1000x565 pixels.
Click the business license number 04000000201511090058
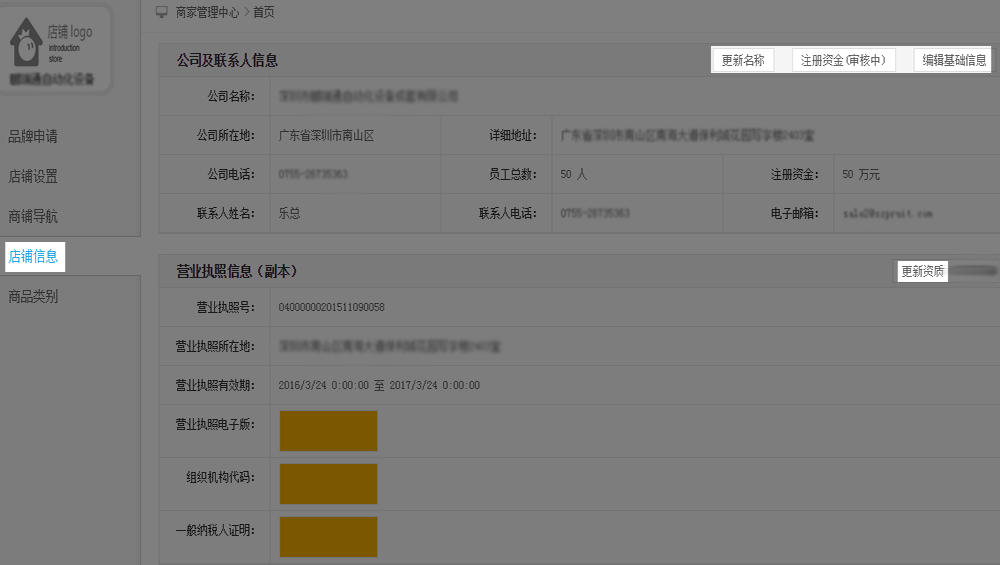pos(332,307)
